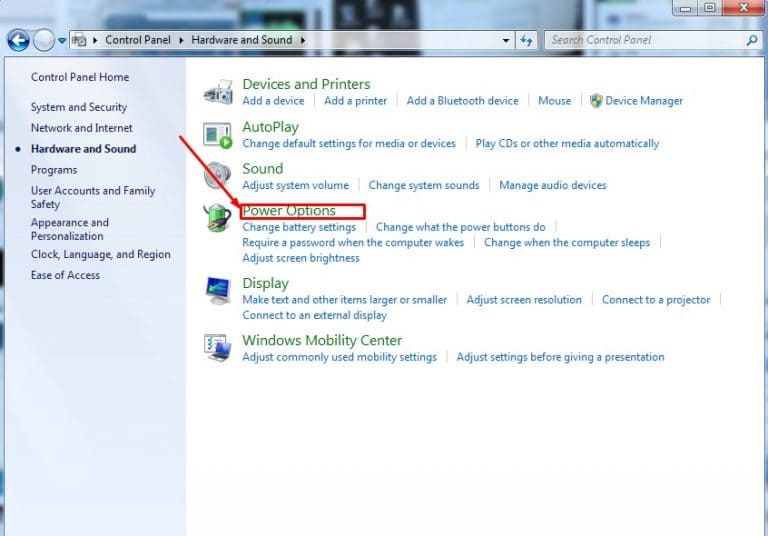Viewport: 768px width, 536px height.
Task: Click Adjust system volume link
Action: [295, 185]
